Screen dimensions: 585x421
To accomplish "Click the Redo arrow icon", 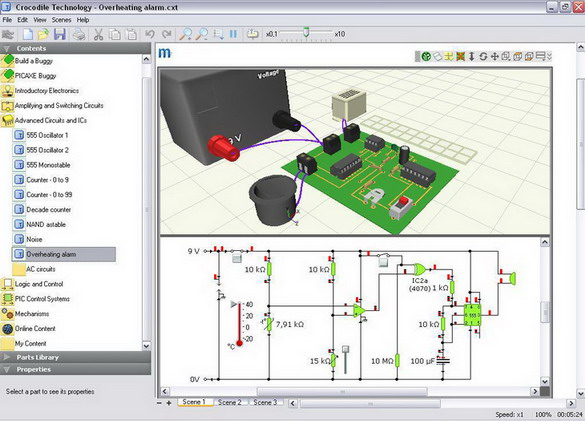I will point(166,34).
